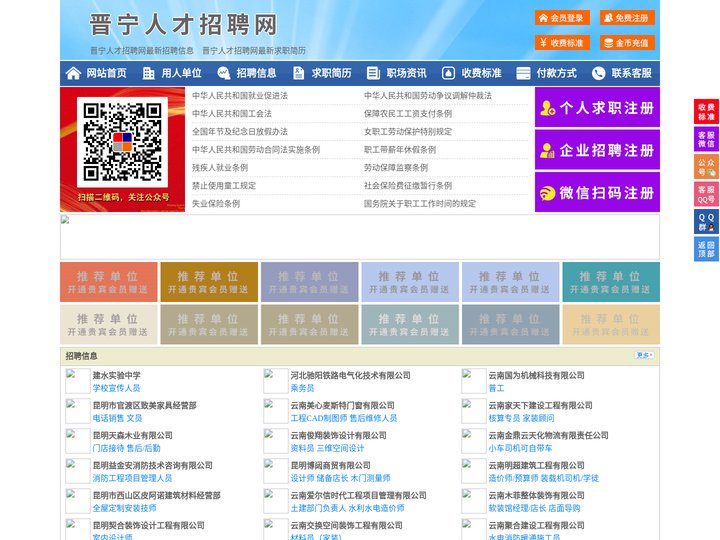The width and height of the screenshot is (720, 540).
Task: Click the building icon beside 用人单位
Action: coord(148,73)
